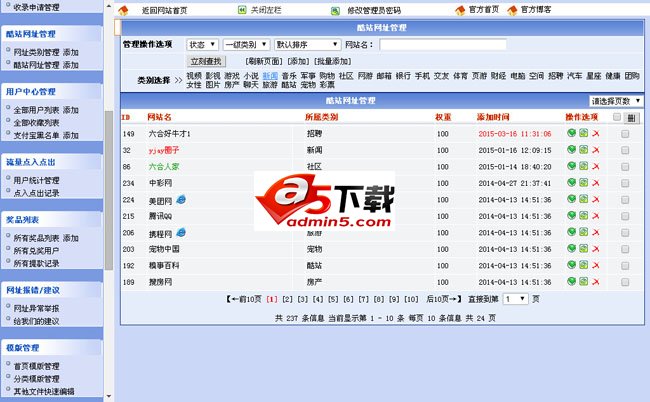Open 所有奖品列表 in the sidebar
The image size is (650, 402).
[36, 238]
